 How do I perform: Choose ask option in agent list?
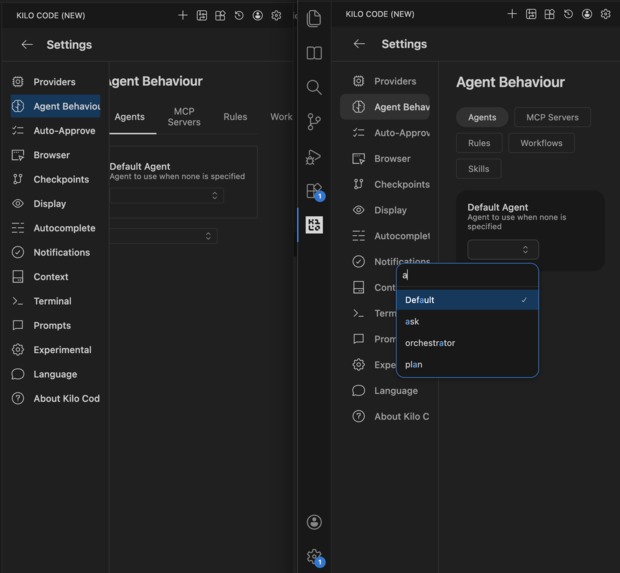(467, 321)
